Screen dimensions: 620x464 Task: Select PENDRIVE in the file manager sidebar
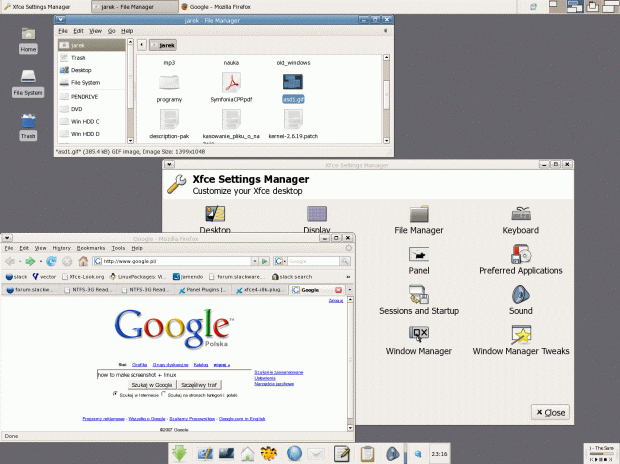point(83,97)
